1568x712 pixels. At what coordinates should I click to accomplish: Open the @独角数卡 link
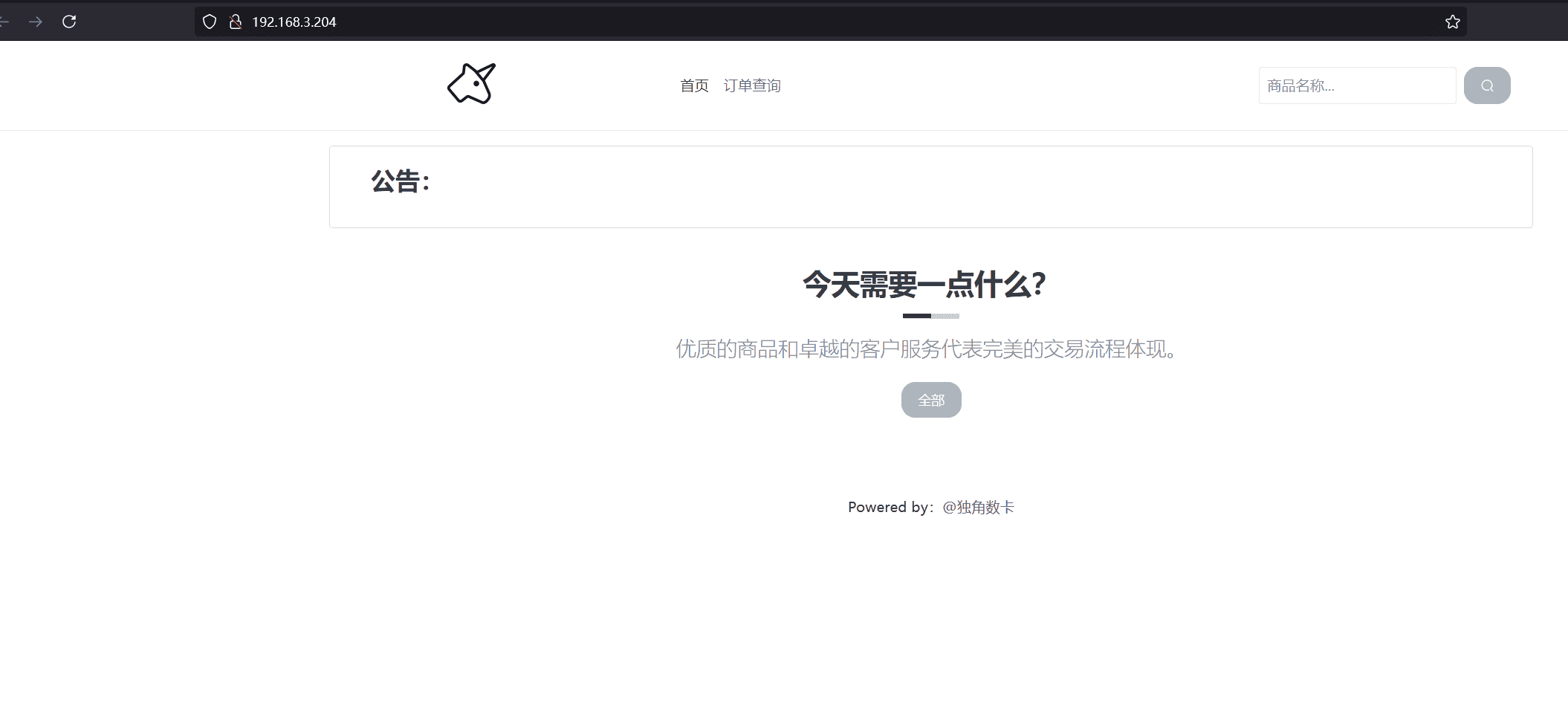[x=978, y=507]
